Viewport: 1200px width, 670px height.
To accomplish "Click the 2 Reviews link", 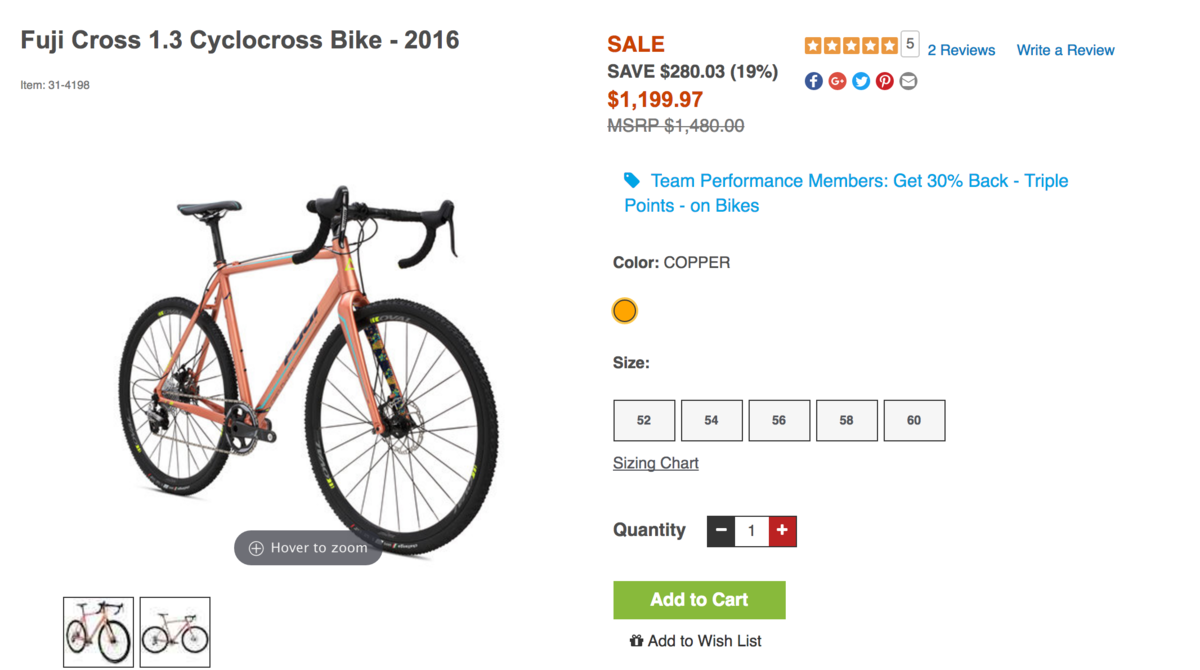I will [x=960, y=50].
